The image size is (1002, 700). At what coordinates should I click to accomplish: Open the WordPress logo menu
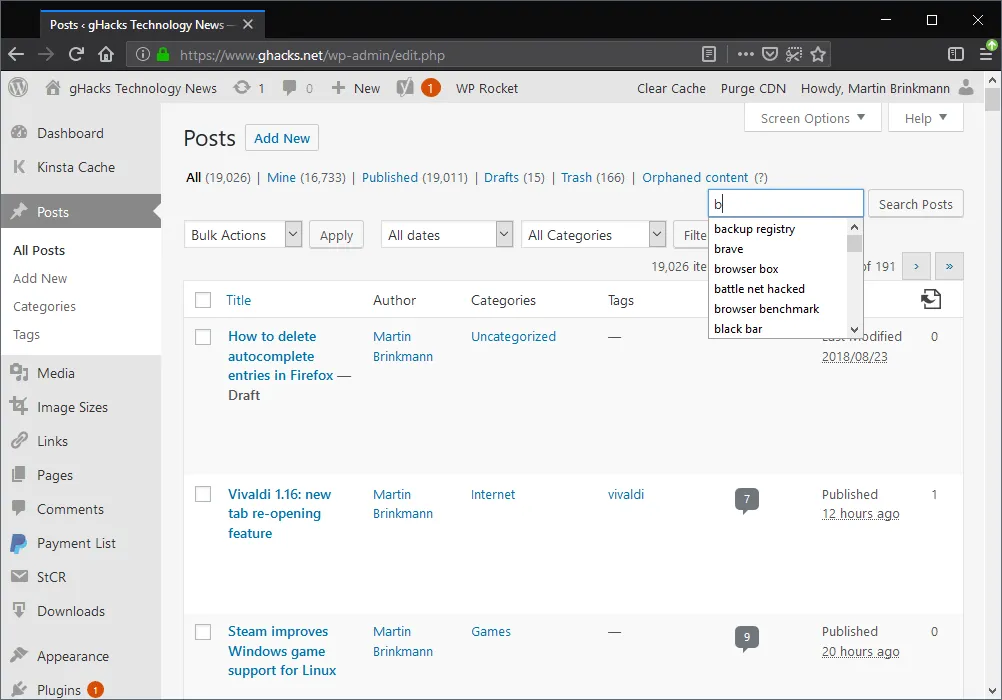click(19, 88)
